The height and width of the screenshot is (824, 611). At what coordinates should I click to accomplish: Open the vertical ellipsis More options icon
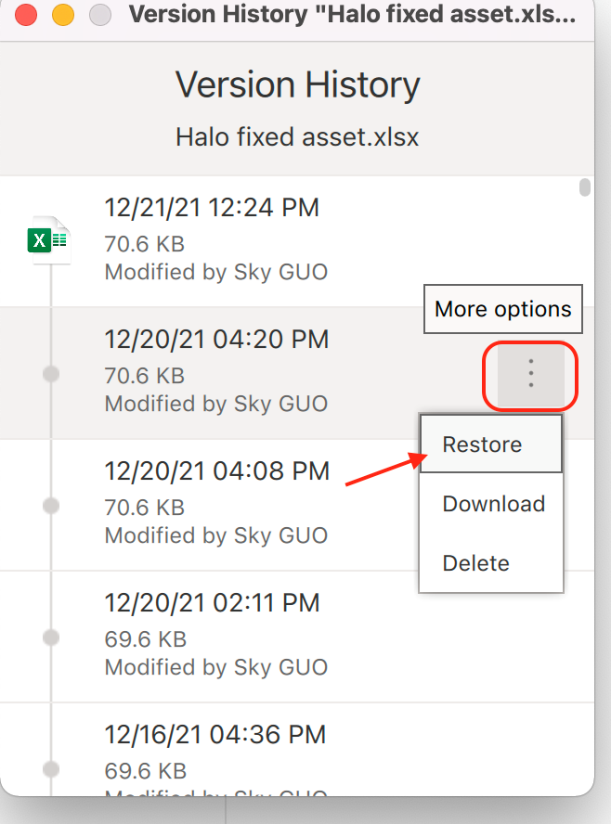[x=529, y=374]
